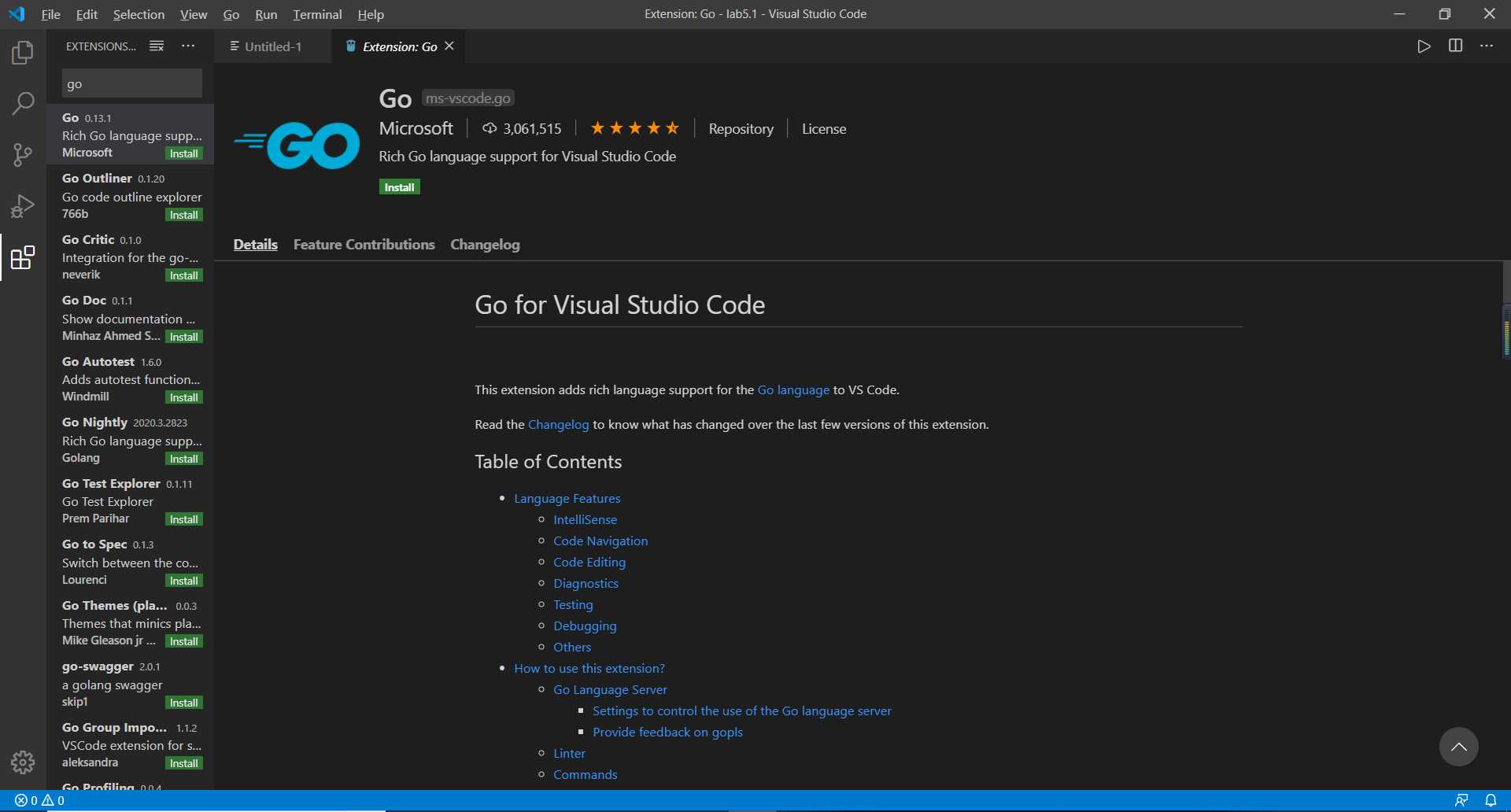Select Go Group Imports extension entry
Screen dimensions: 1511x812
[x=131, y=744]
